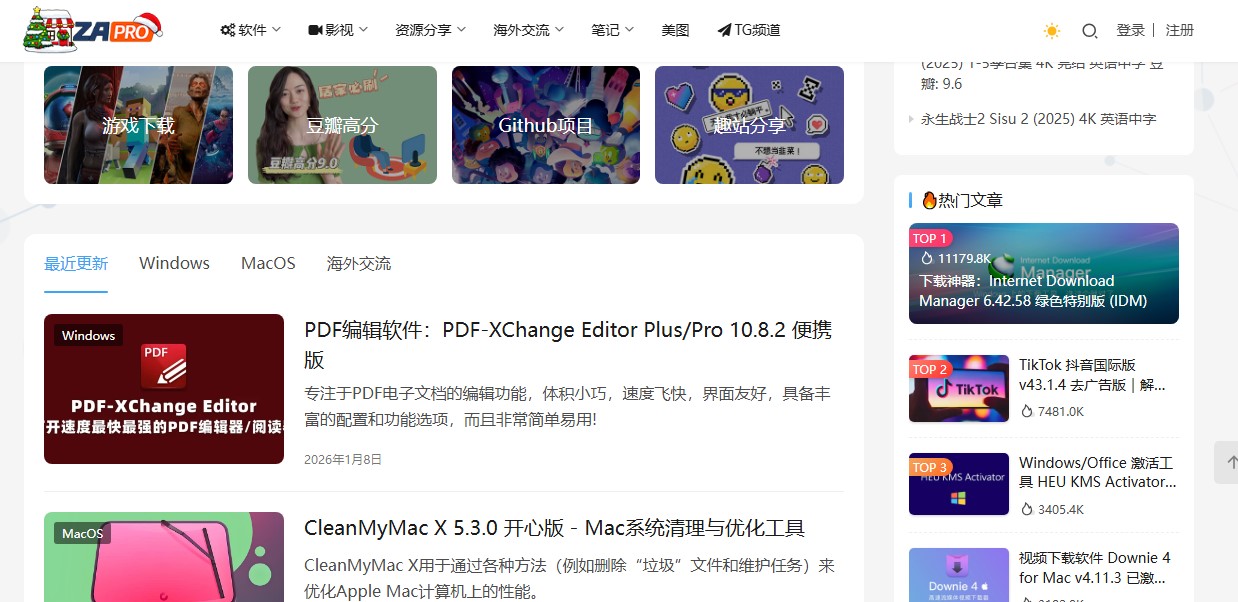Switch to the Windows tab

[174, 263]
